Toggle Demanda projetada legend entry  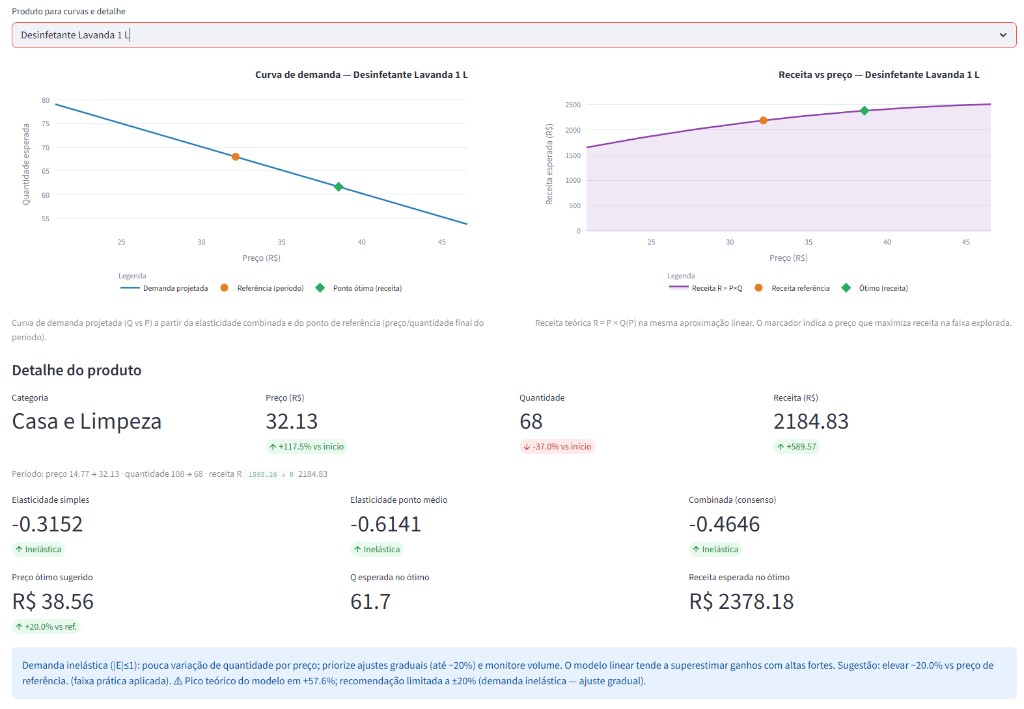tap(164, 288)
